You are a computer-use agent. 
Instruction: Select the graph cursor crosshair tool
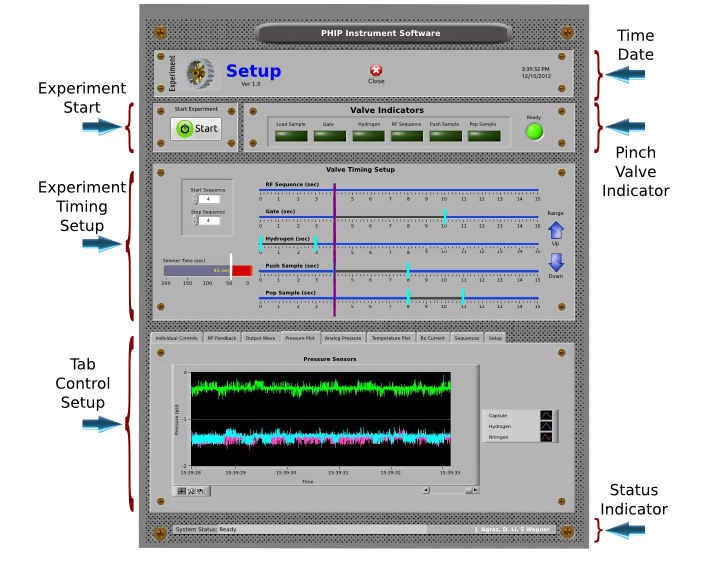tap(181, 491)
